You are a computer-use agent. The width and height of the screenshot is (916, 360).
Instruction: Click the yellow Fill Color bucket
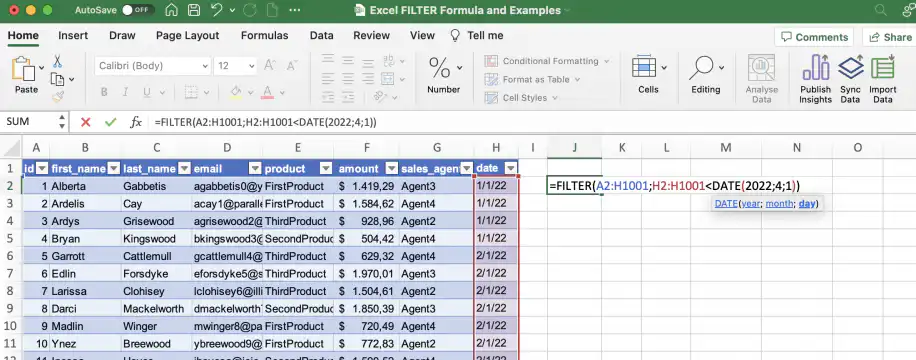click(x=236, y=92)
